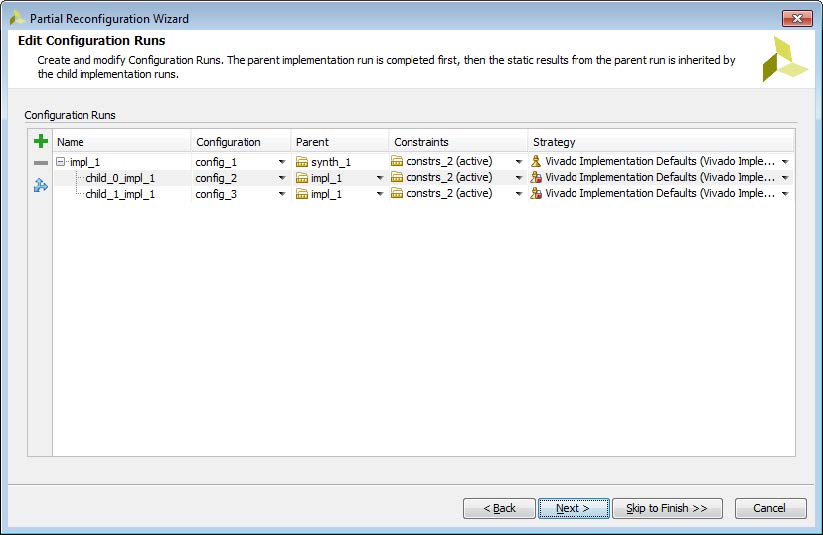
Task: Open config_2 configuration dropdown
Action: 282,178
